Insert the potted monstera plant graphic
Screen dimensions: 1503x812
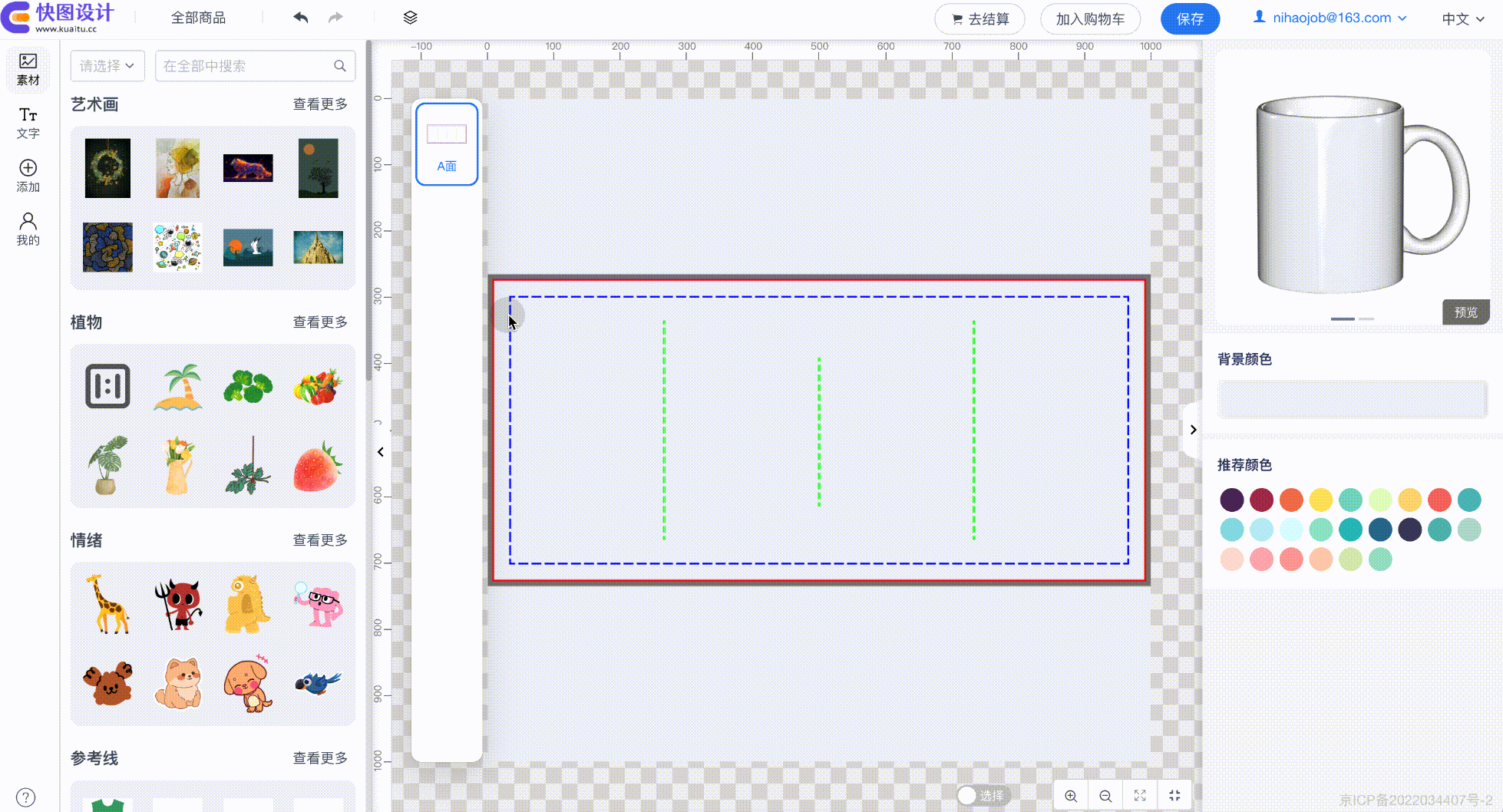pos(107,466)
